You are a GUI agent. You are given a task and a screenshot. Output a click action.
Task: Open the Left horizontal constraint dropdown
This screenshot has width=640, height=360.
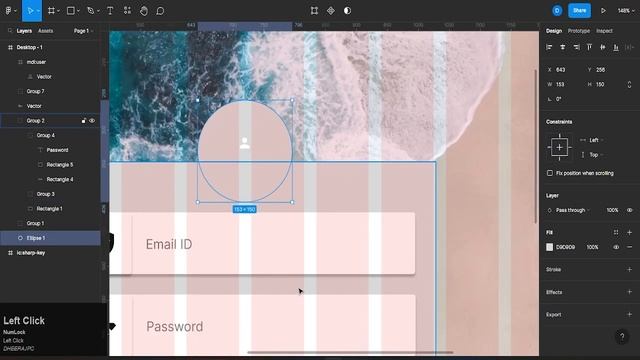[596, 140]
